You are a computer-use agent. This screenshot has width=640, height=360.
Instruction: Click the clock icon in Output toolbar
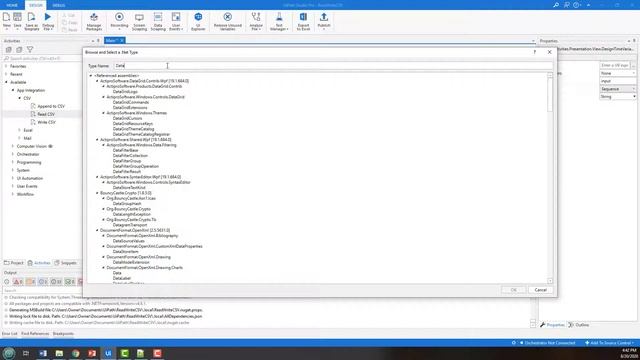click(7, 282)
